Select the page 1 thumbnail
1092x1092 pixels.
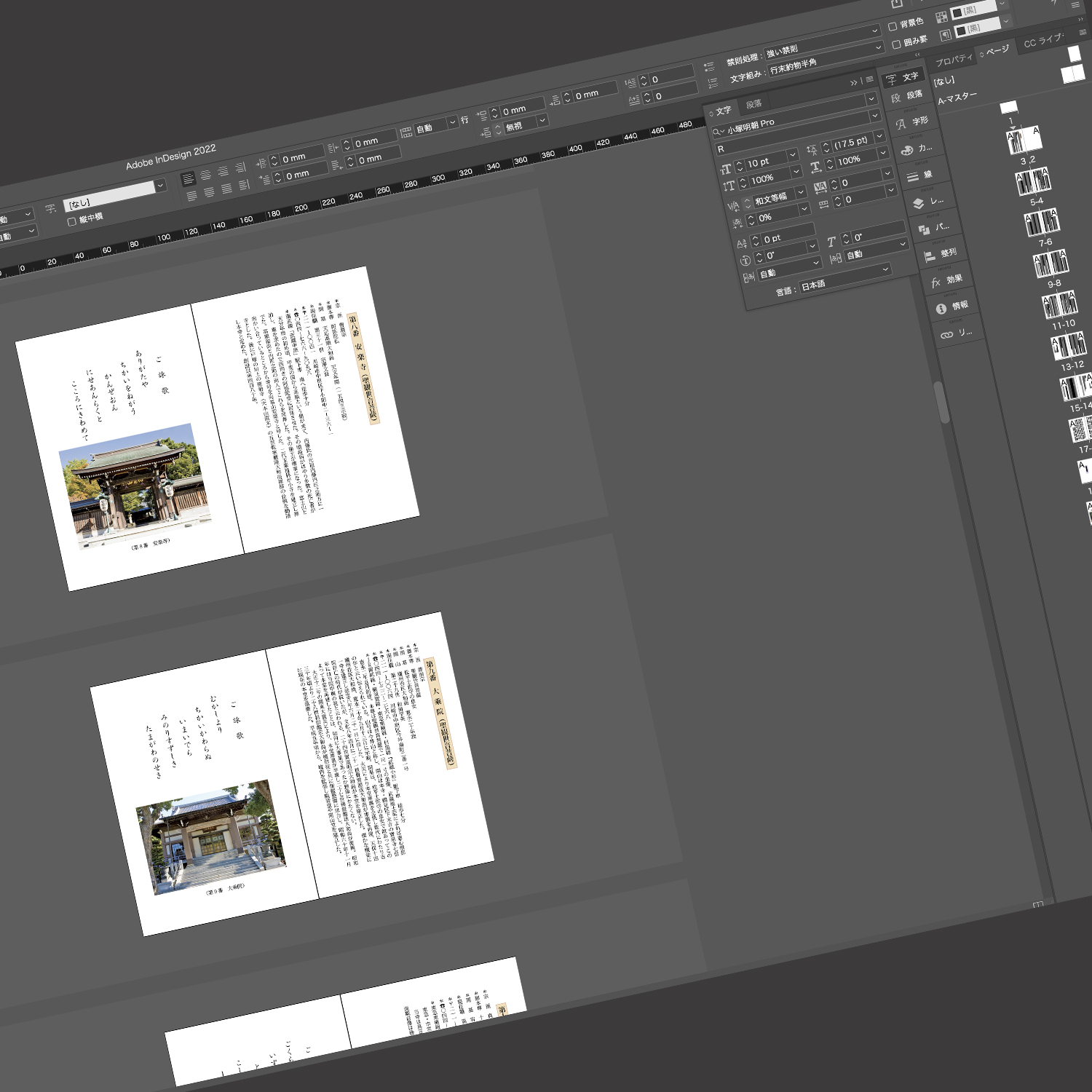pyautogui.click(x=1008, y=108)
